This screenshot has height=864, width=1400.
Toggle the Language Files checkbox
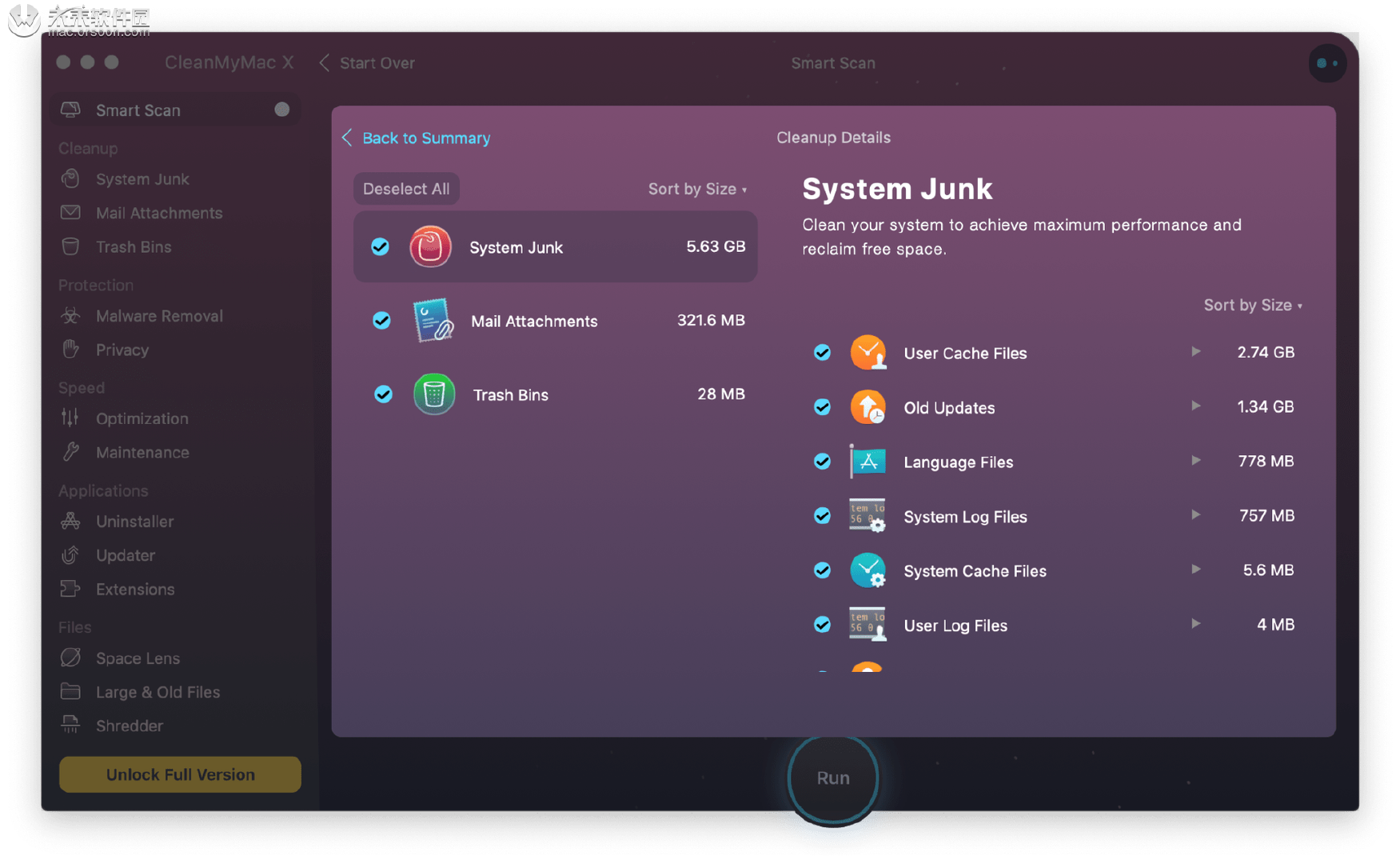coord(822,461)
